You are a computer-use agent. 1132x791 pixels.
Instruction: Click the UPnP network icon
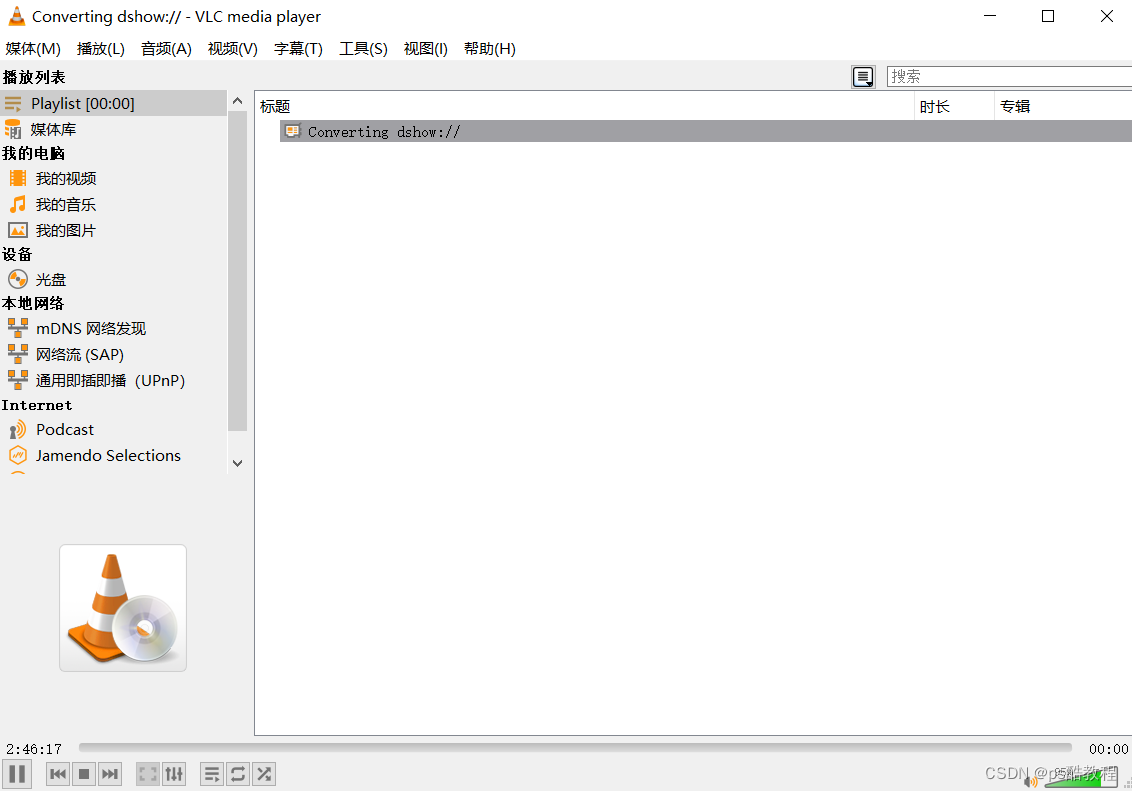coord(18,380)
